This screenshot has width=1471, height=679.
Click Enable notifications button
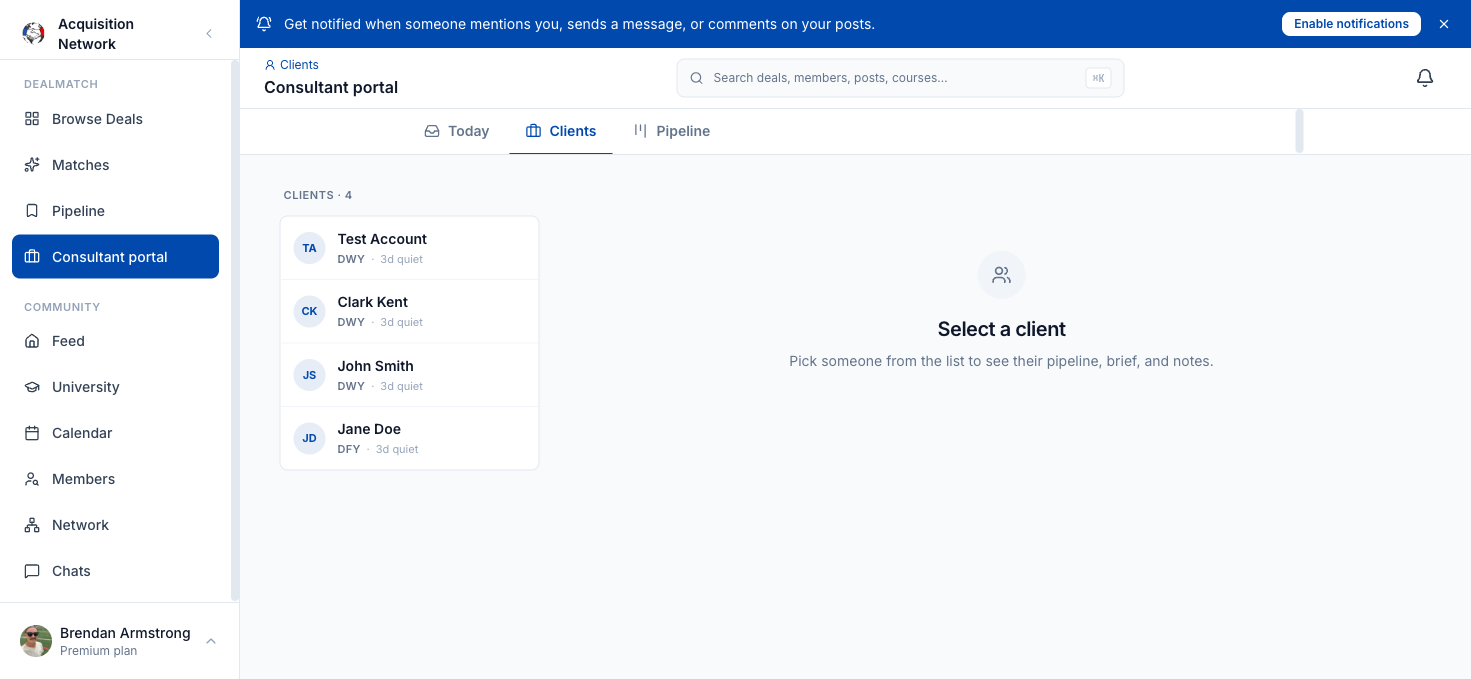click(1351, 24)
